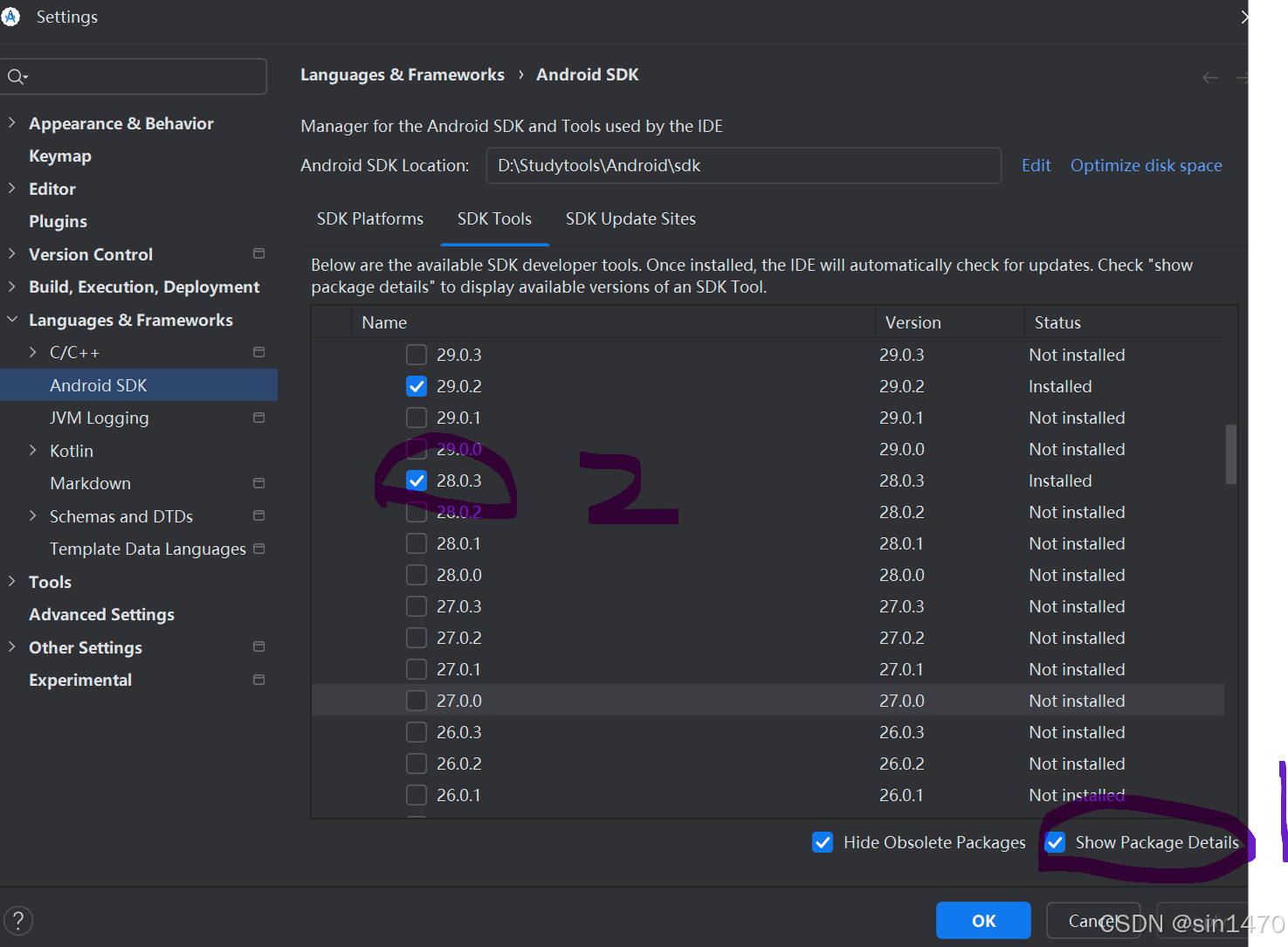The width and height of the screenshot is (1288, 947).
Task: Click Optimize disk space link
Action: 1147,166
